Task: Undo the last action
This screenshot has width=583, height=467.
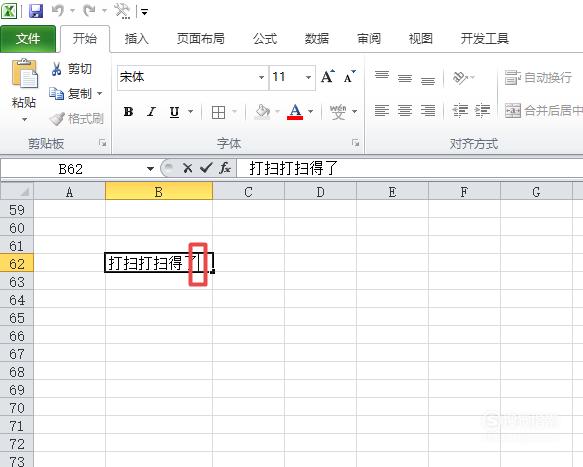Action: [x=58, y=11]
